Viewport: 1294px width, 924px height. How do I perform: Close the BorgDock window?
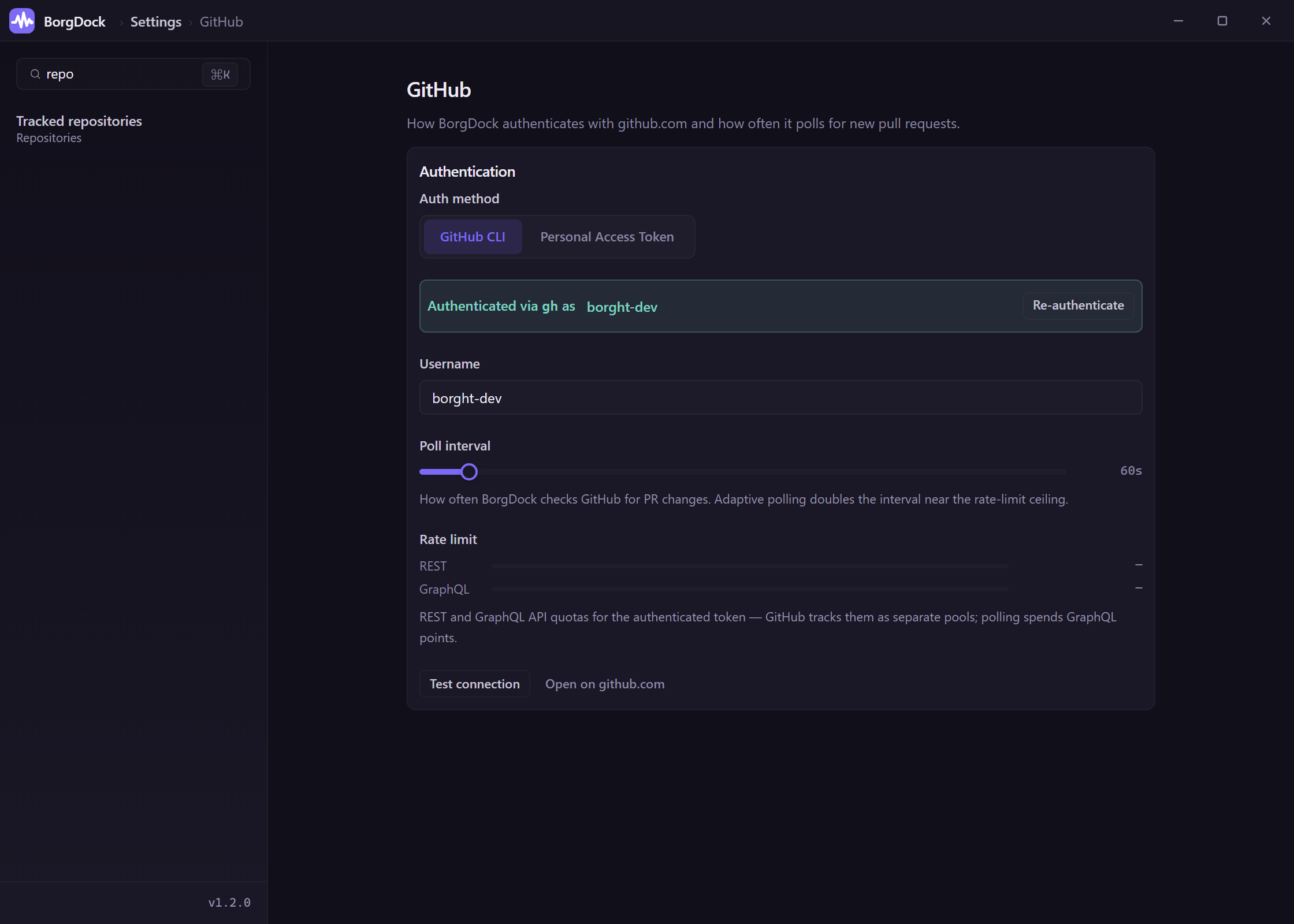(1266, 21)
